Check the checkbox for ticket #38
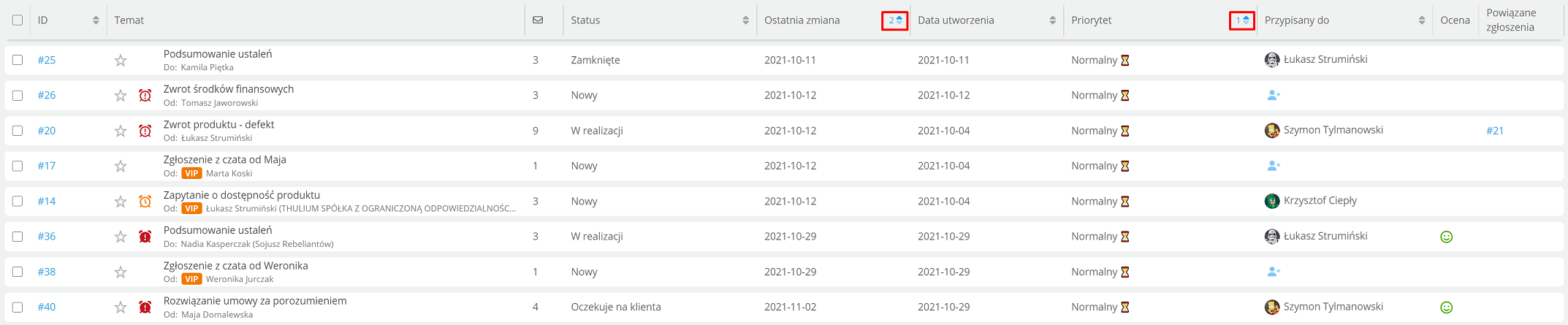Viewport: 1568px width, 325px height. coord(18,272)
